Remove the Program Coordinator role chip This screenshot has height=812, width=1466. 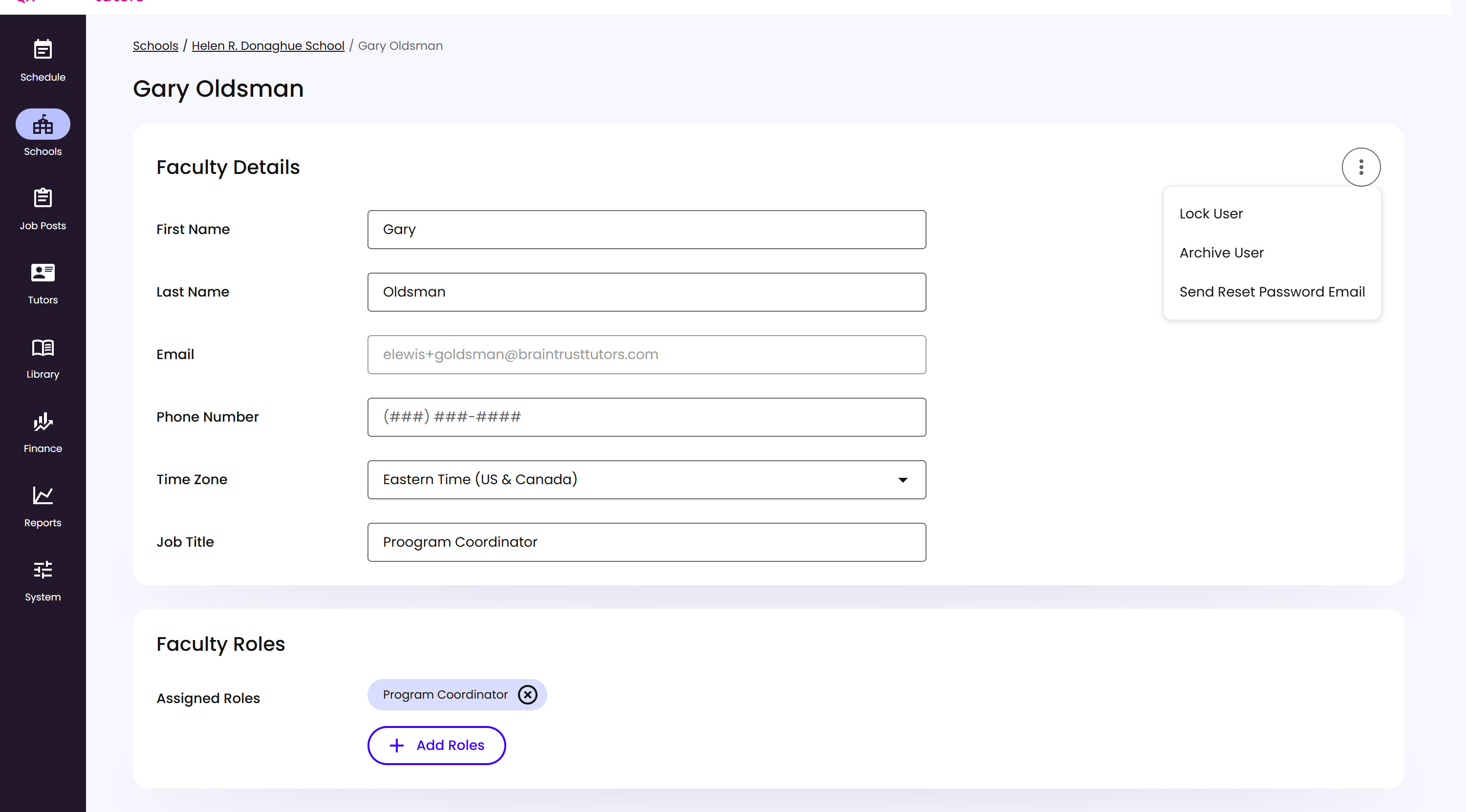pyautogui.click(x=528, y=694)
